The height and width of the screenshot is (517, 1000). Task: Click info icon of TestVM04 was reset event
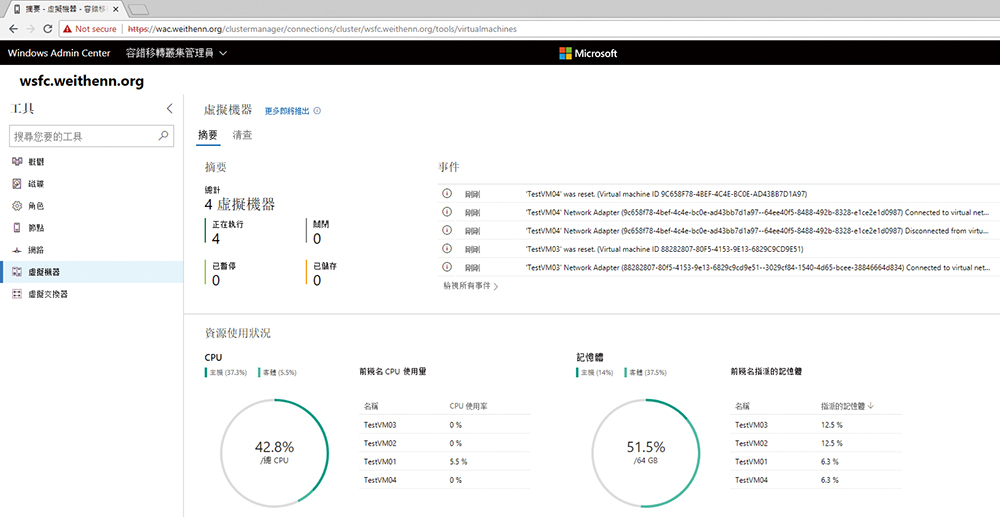(447, 194)
